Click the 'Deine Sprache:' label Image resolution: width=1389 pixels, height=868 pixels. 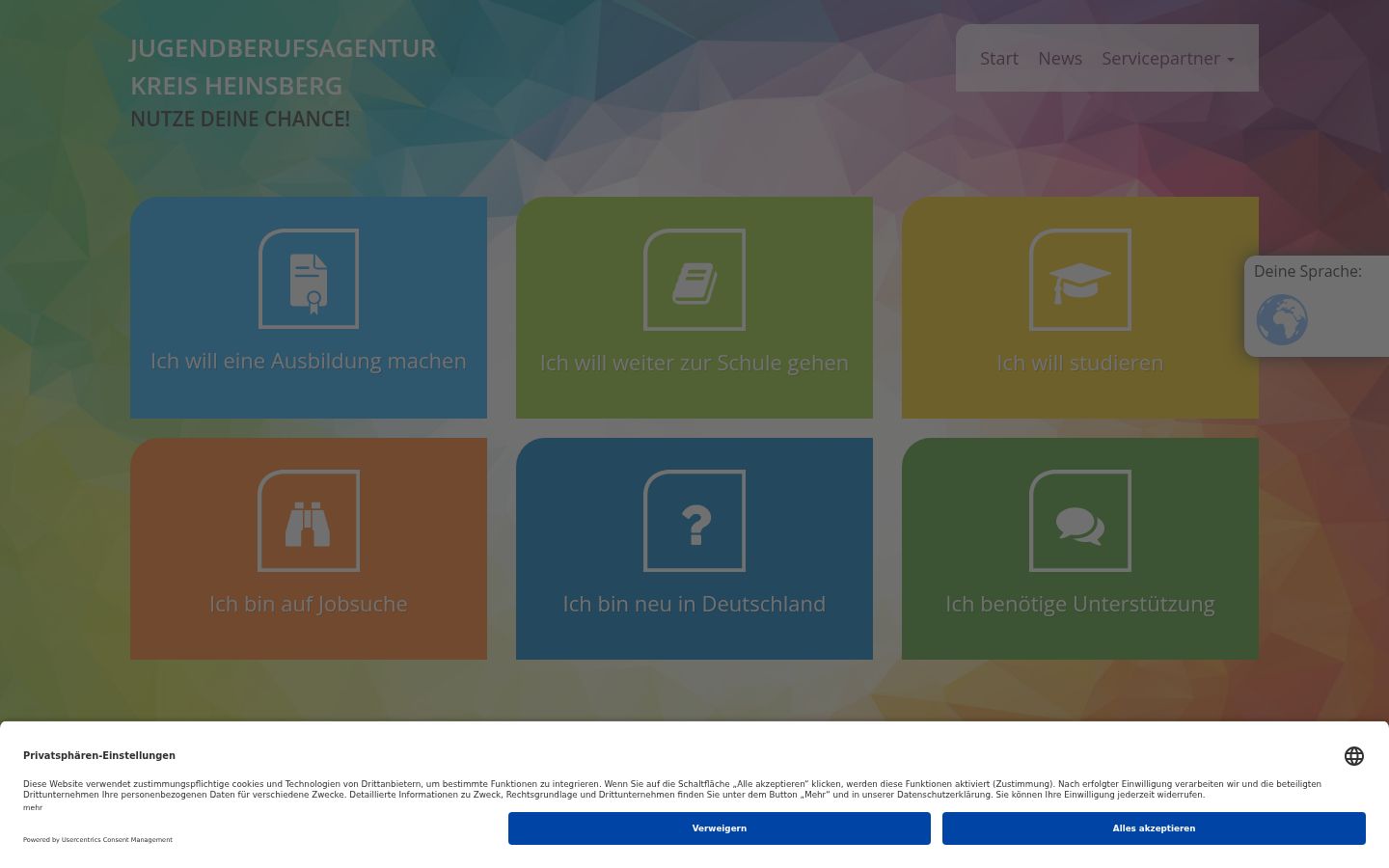pos(1308,271)
